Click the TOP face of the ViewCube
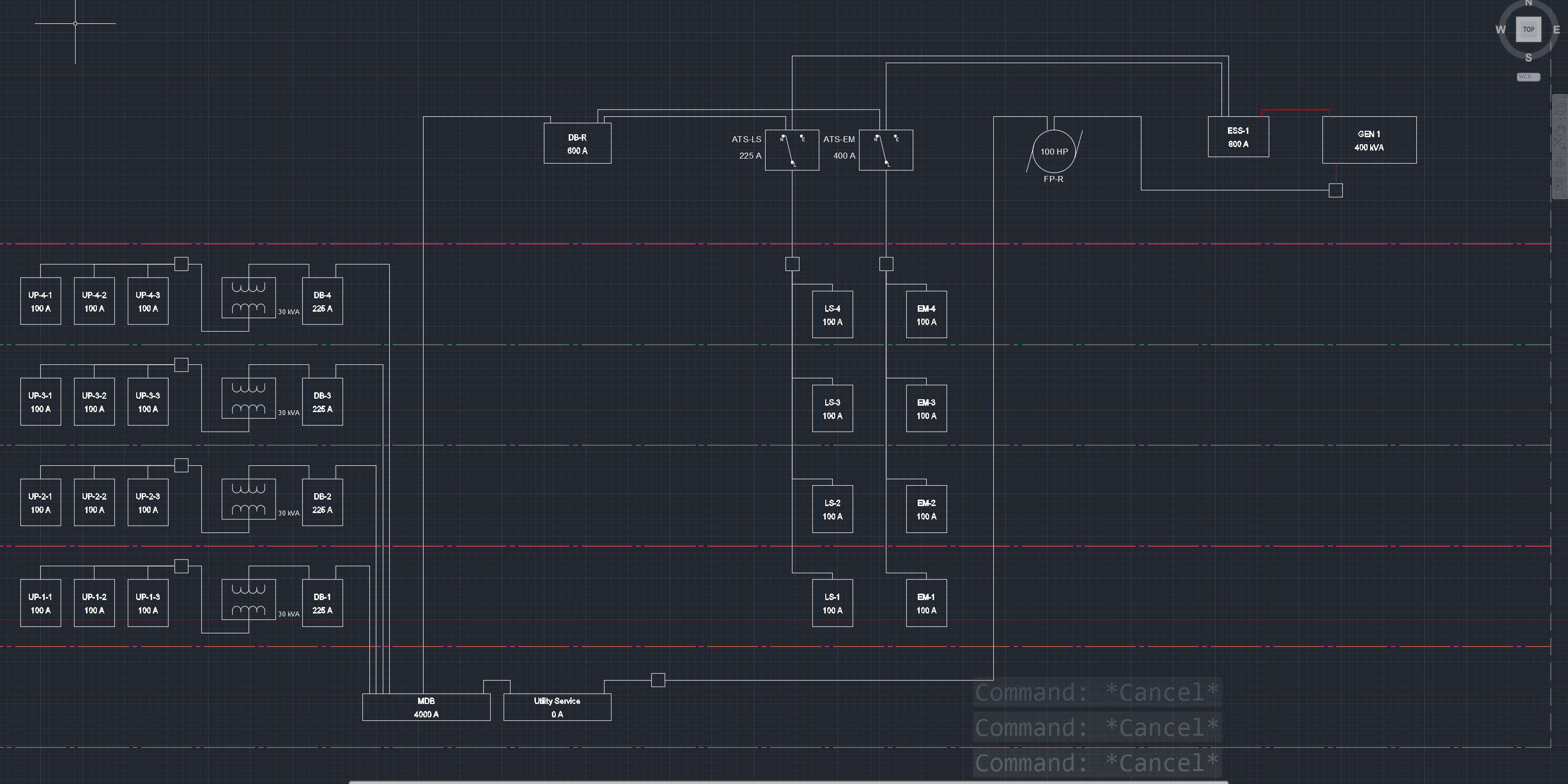1568x784 pixels. coord(1528,29)
